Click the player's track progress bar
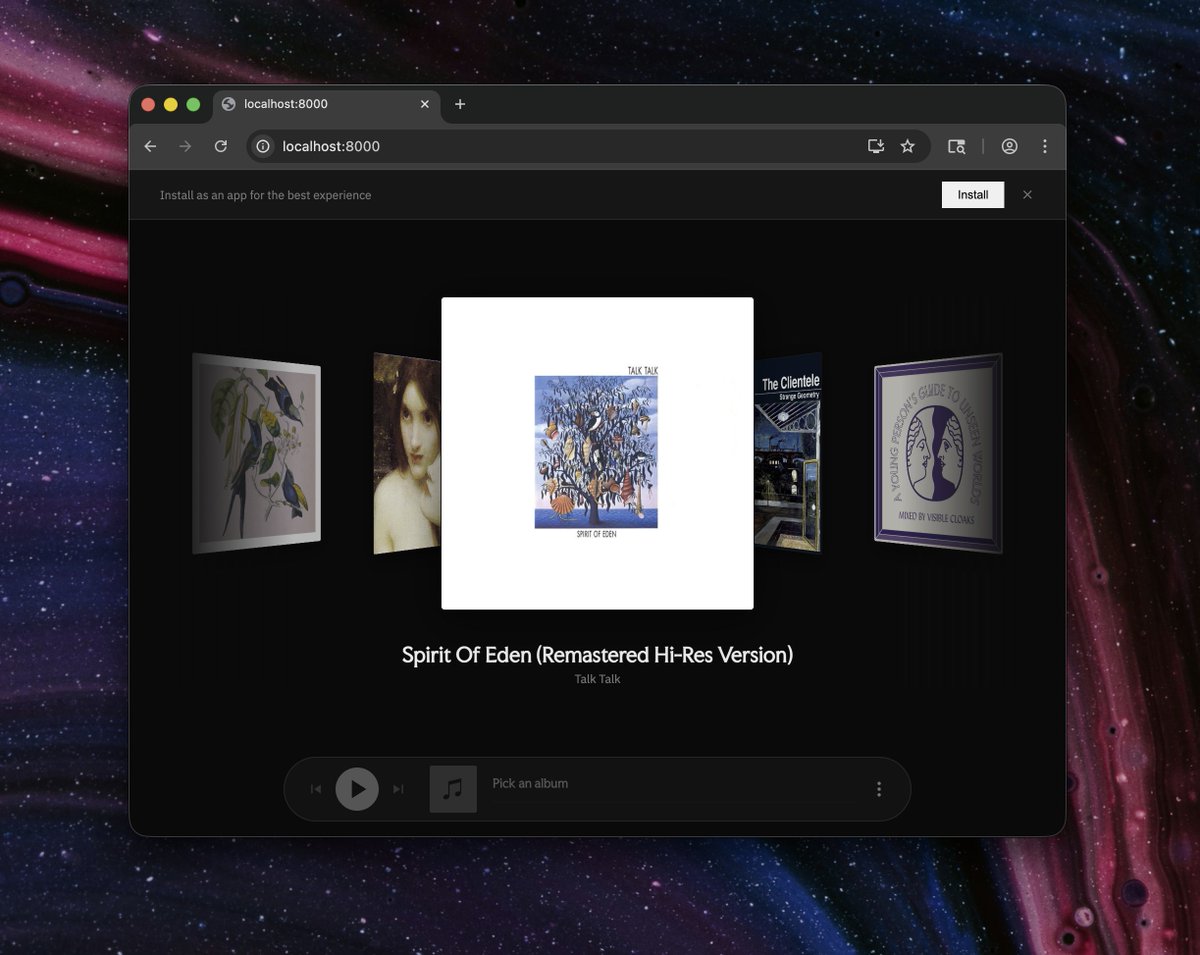 [x=673, y=801]
